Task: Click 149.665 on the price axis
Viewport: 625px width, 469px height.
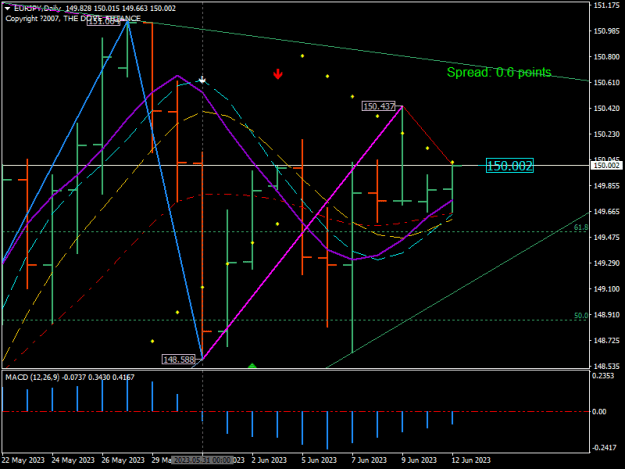Action: pyautogui.click(x=606, y=212)
